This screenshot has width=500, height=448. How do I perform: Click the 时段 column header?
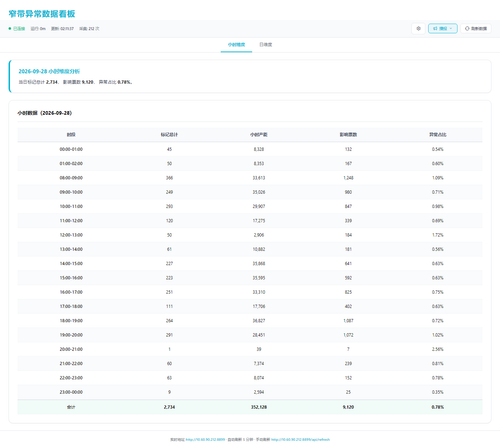click(x=71, y=135)
